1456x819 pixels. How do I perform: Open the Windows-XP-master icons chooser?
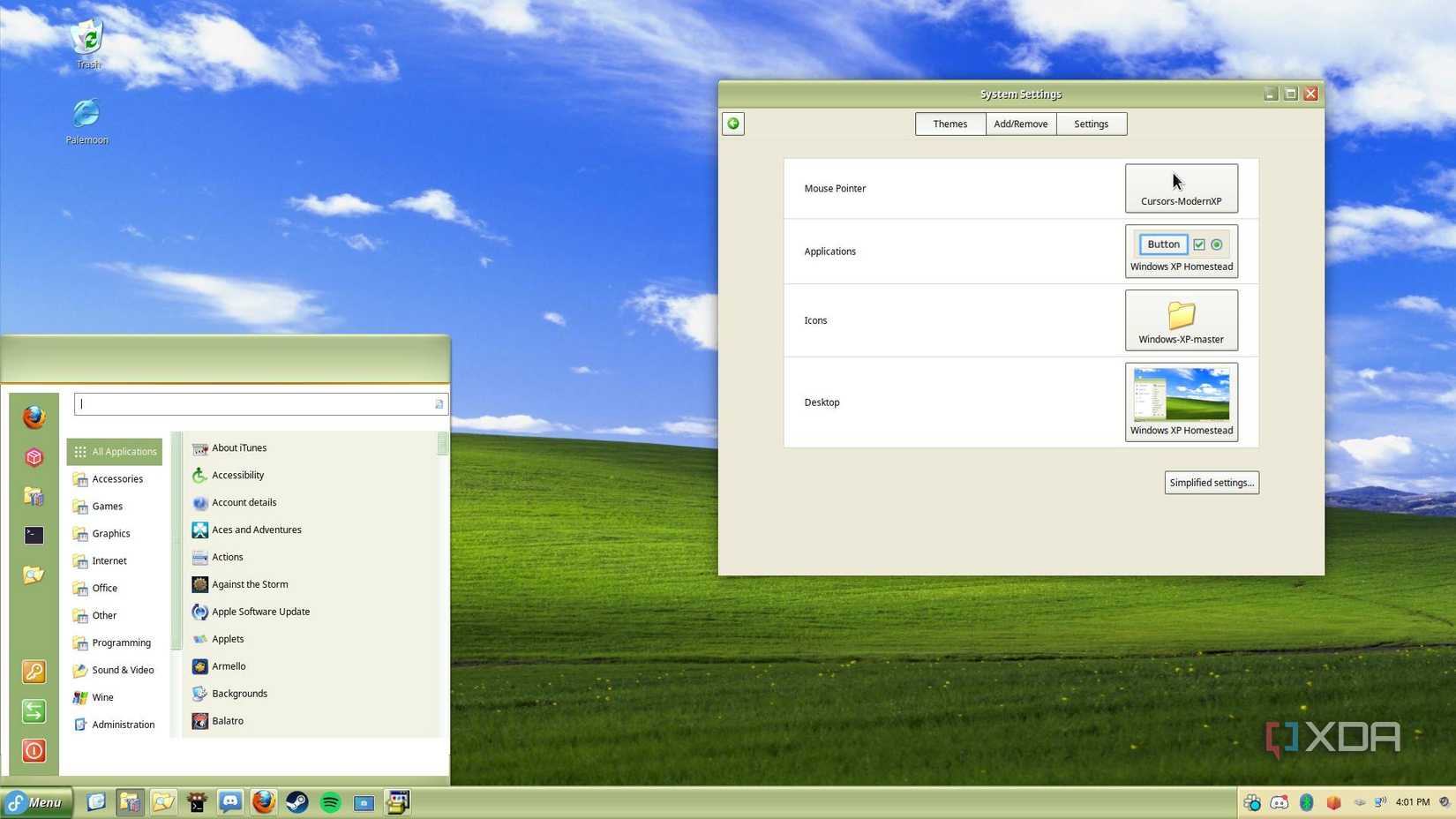(x=1181, y=320)
